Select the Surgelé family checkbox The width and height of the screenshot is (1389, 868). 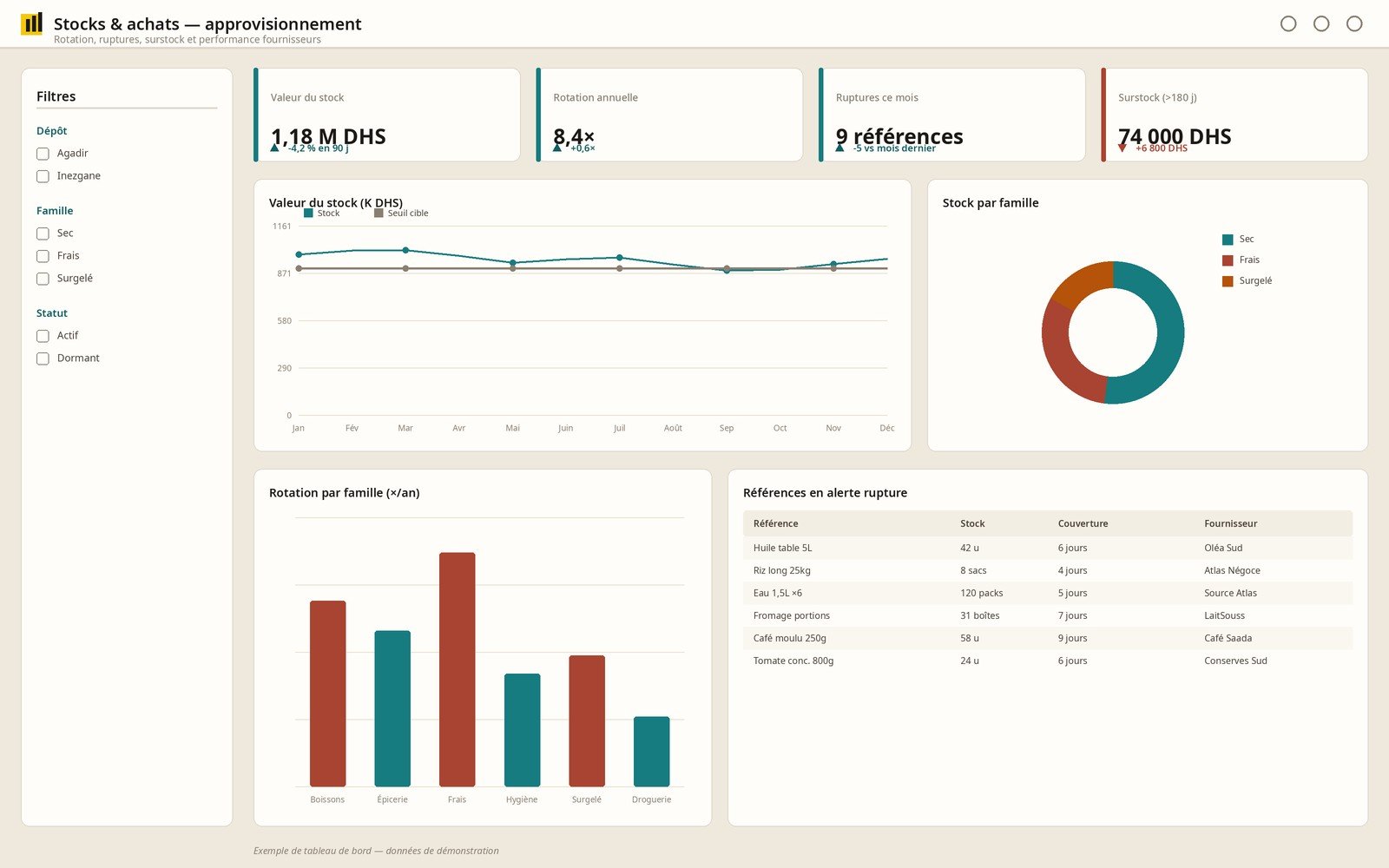click(x=43, y=279)
